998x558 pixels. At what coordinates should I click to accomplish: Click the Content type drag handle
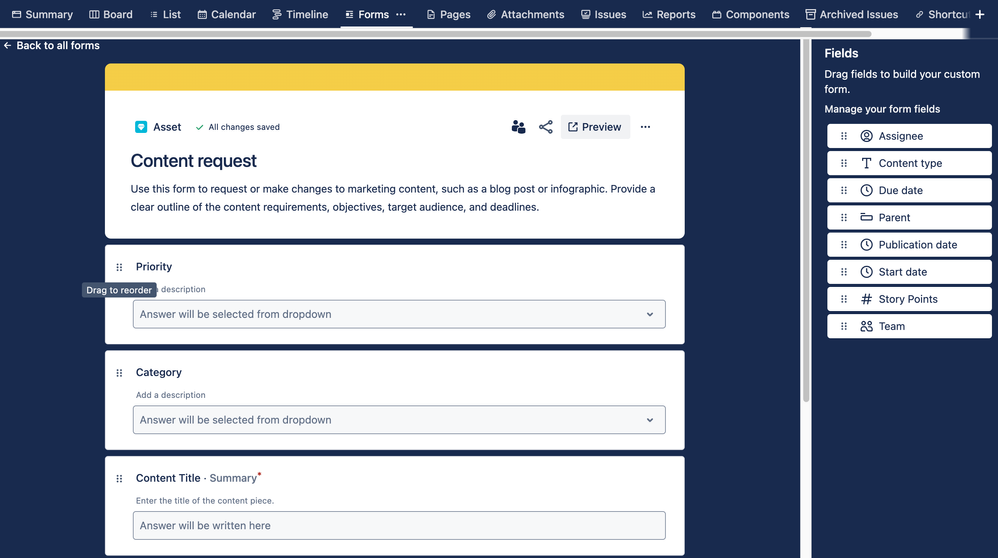pyautogui.click(x=844, y=164)
